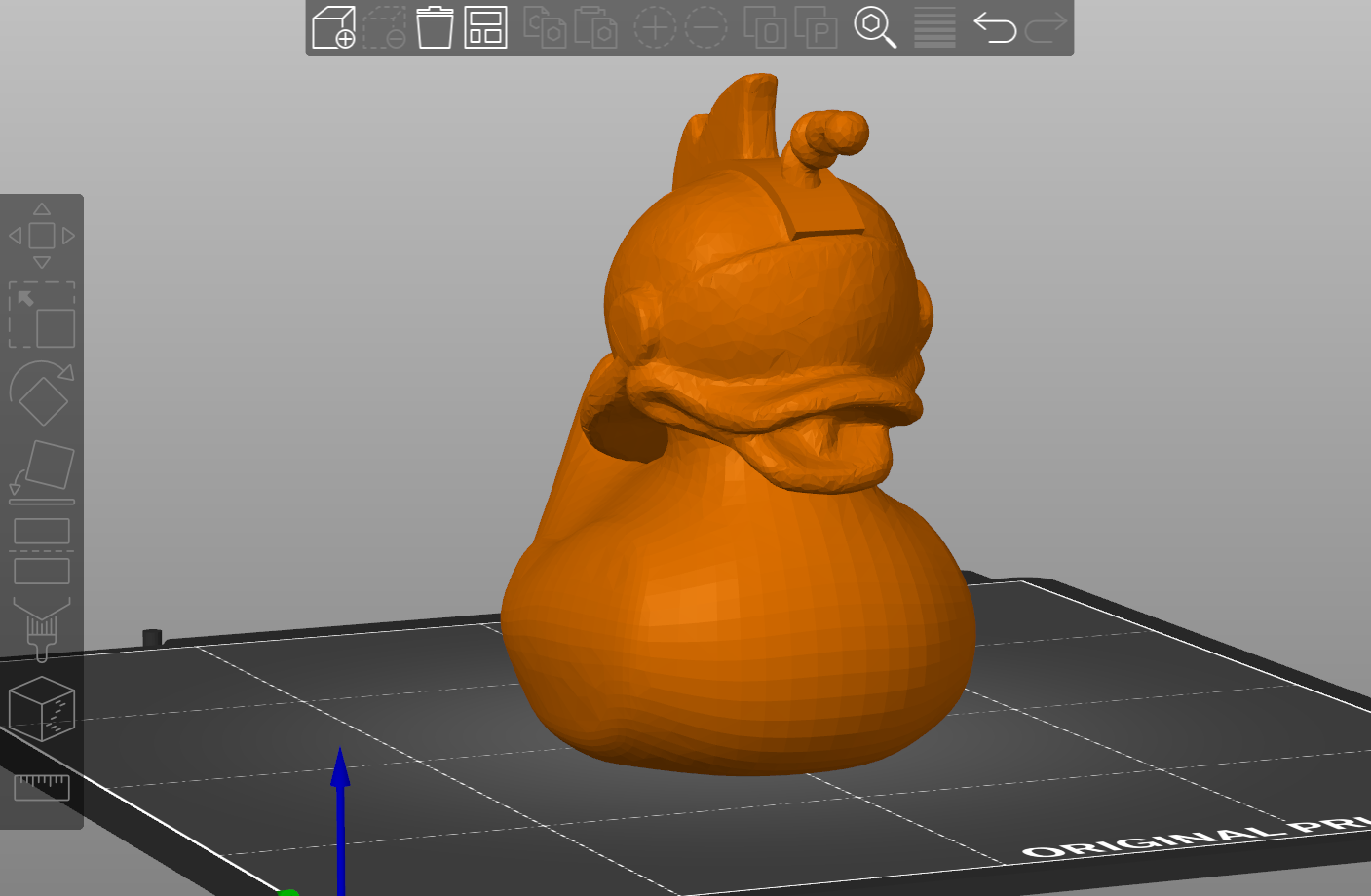The image size is (1371, 896).
Task: Select the Rotate gizmo tool
Action: [x=42, y=392]
